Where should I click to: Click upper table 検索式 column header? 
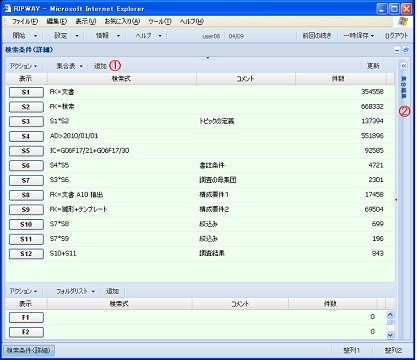point(122,79)
